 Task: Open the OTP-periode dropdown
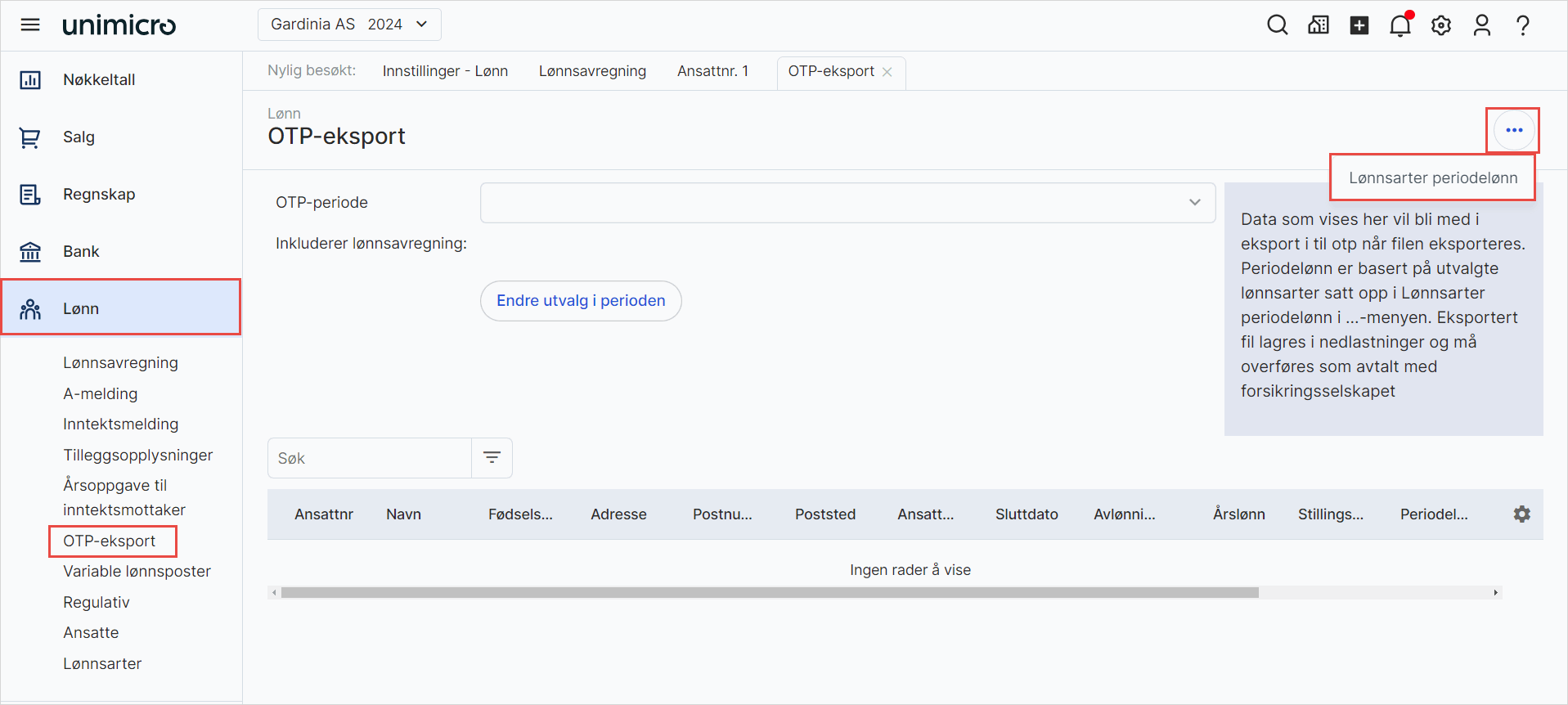(847, 203)
